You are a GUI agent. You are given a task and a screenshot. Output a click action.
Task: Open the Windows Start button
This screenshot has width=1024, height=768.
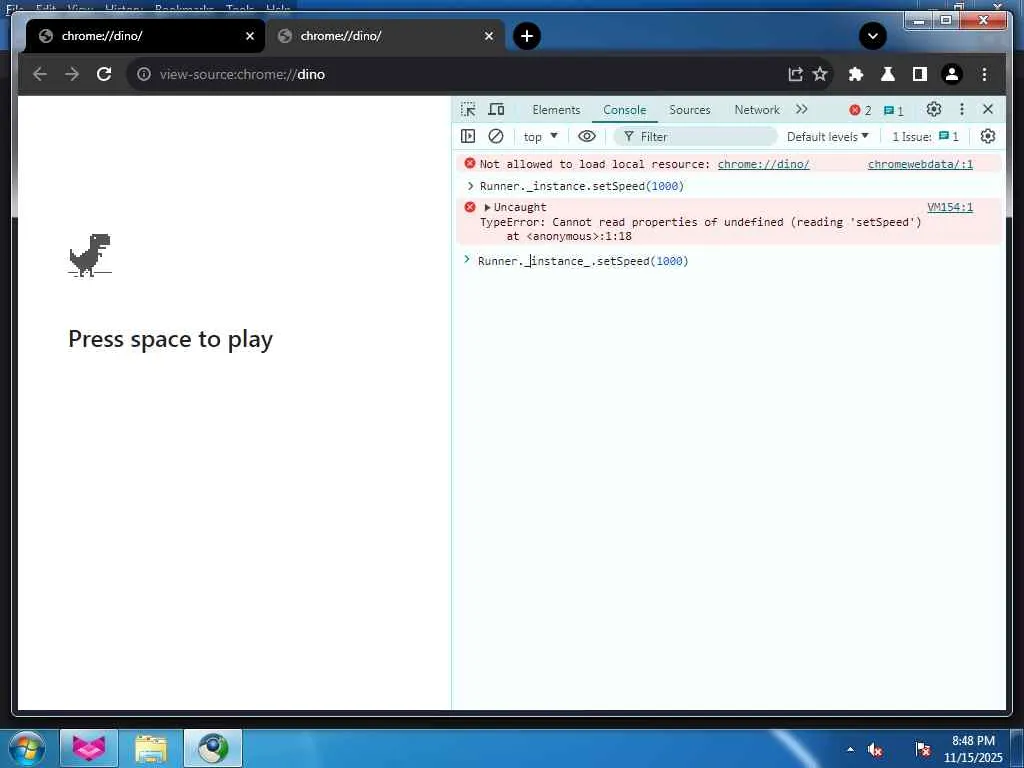tap(26, 748)
